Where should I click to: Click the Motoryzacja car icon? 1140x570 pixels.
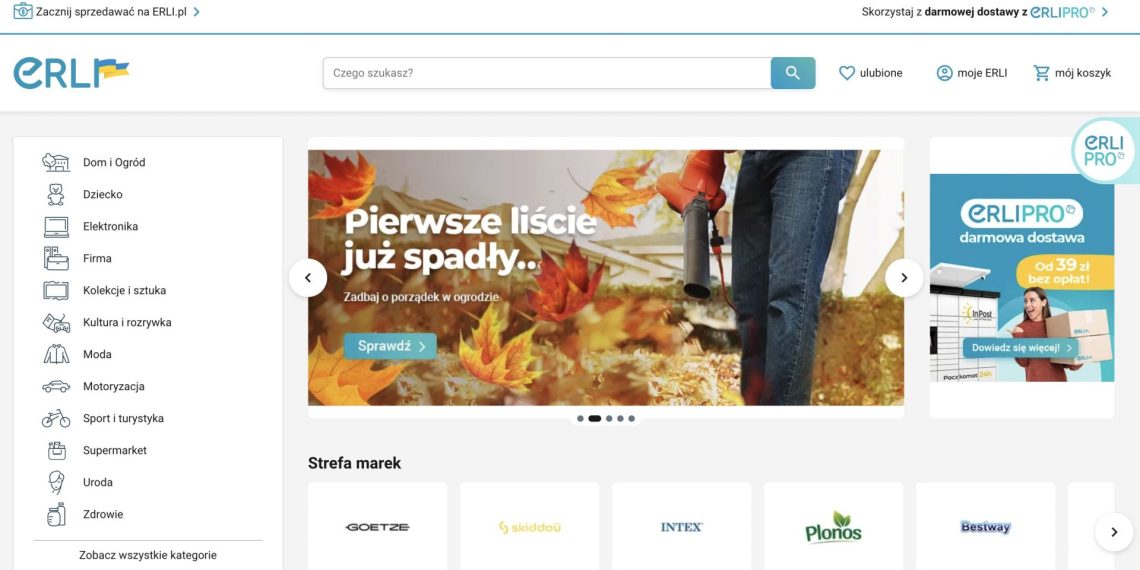(56, 386)
